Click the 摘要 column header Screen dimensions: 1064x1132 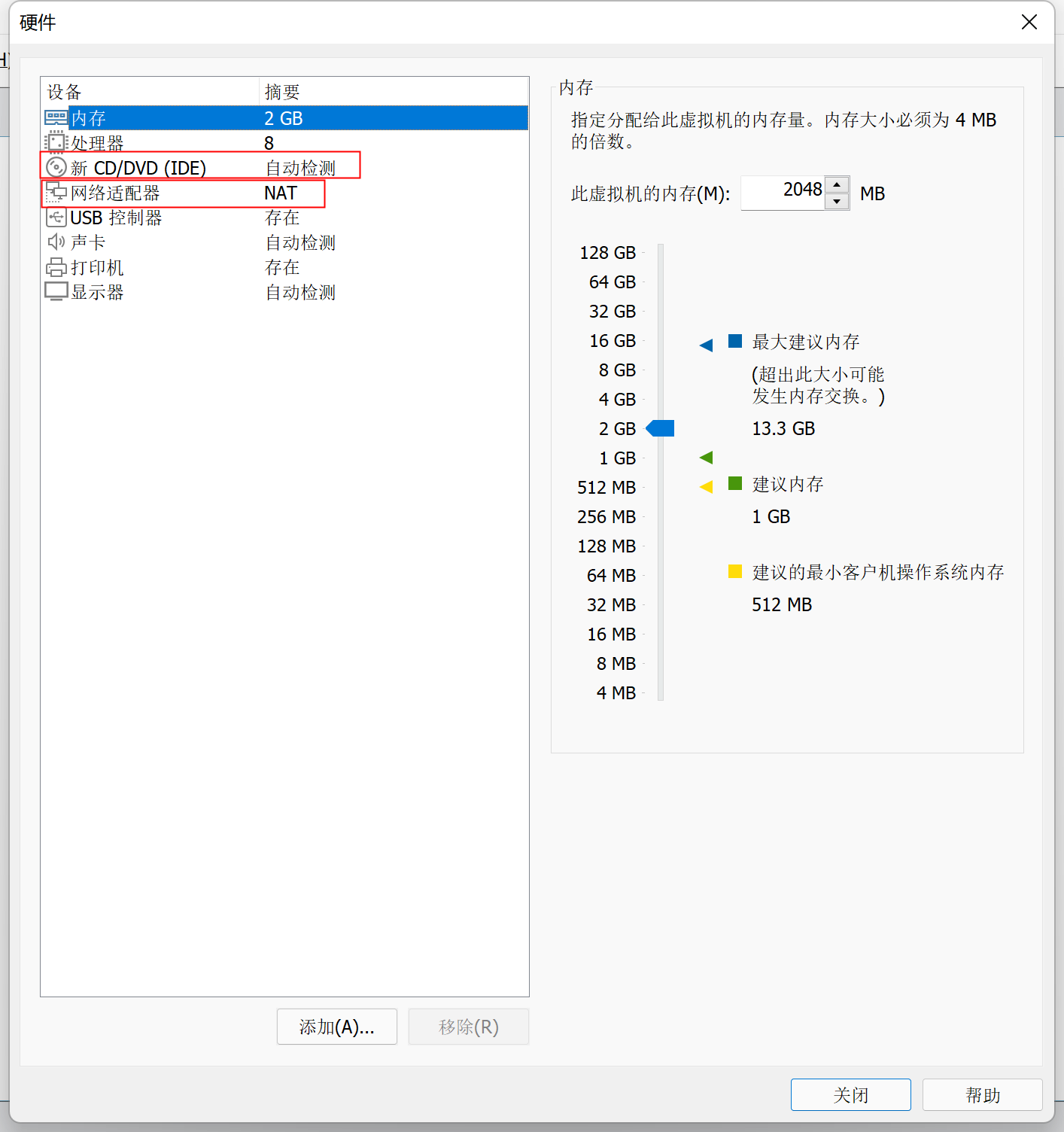coord(394,92)
